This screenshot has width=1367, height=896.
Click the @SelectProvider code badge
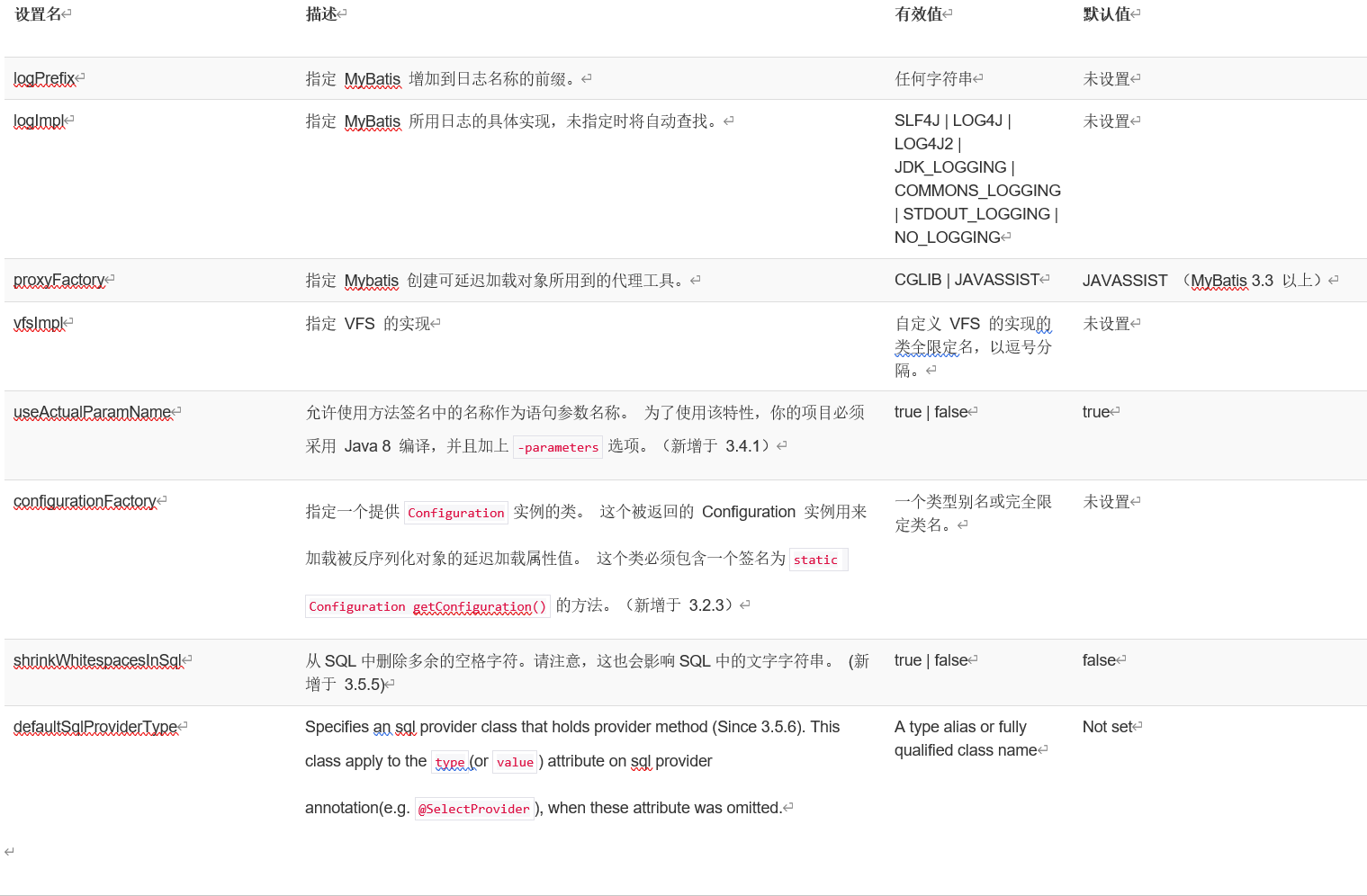point(473,808)
